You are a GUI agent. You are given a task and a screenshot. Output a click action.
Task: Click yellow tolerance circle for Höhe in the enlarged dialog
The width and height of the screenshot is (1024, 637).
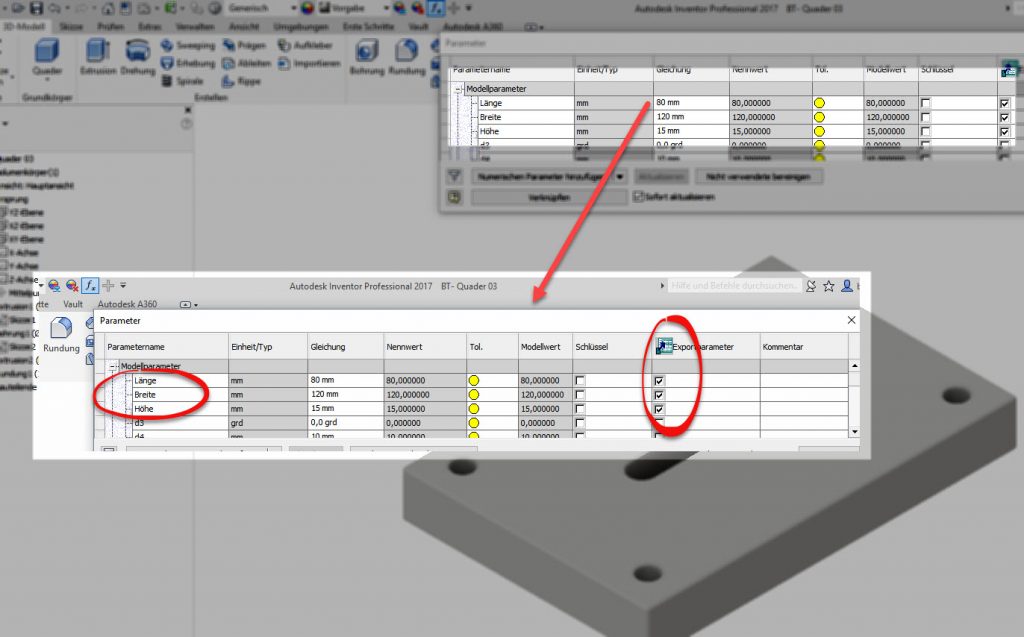click(473, 409)
